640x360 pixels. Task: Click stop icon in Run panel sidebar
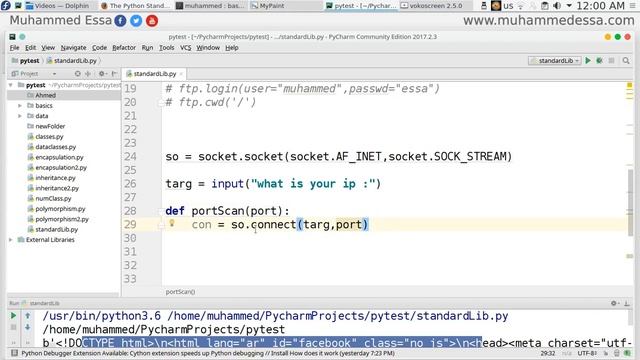click(13, 327)
